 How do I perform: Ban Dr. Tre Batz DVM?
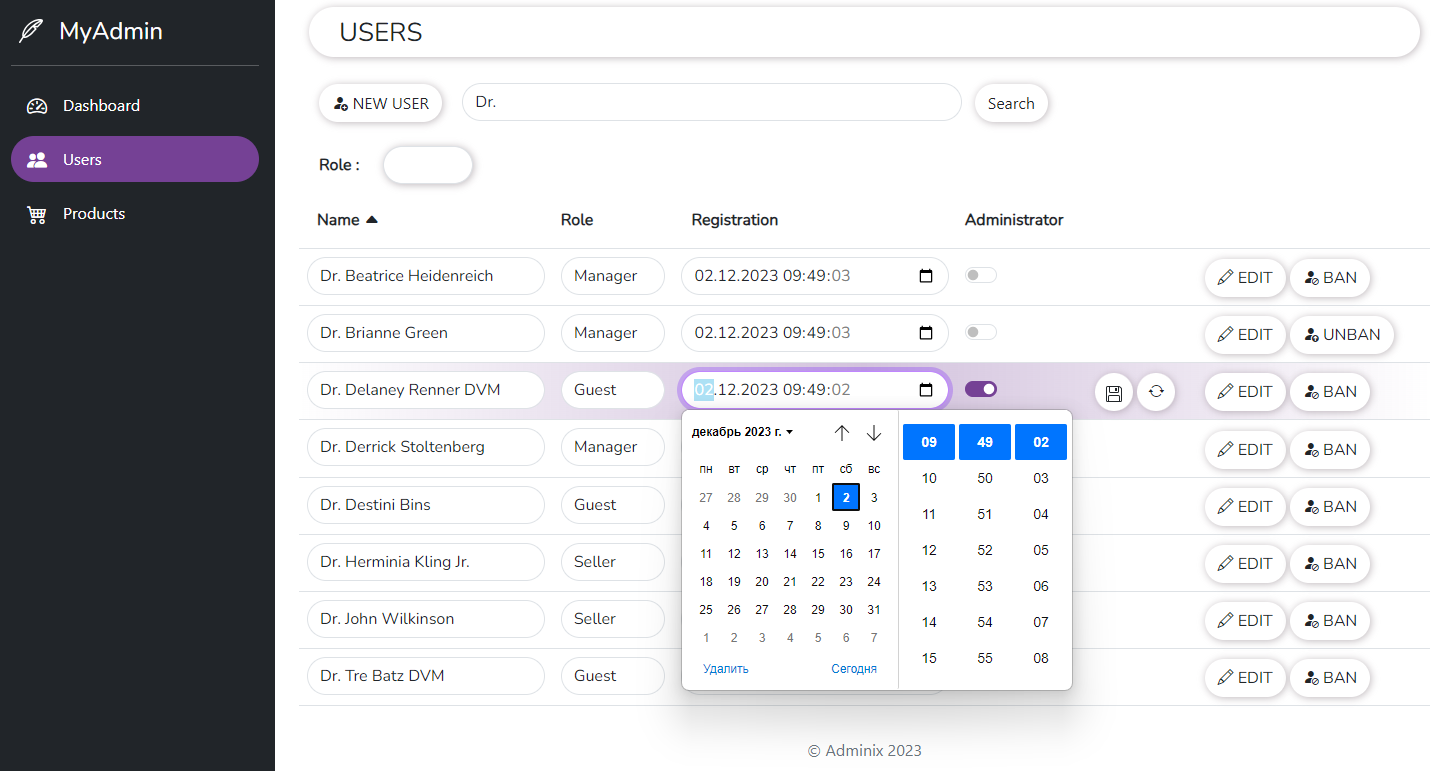(x=1330, y=678)
